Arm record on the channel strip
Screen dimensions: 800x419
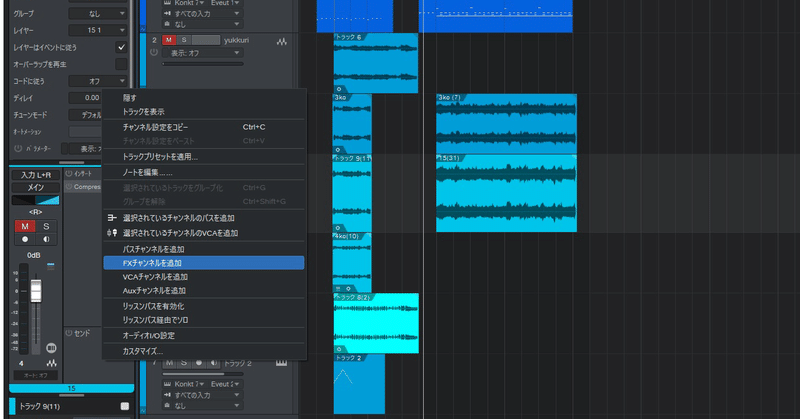[24, 239]
